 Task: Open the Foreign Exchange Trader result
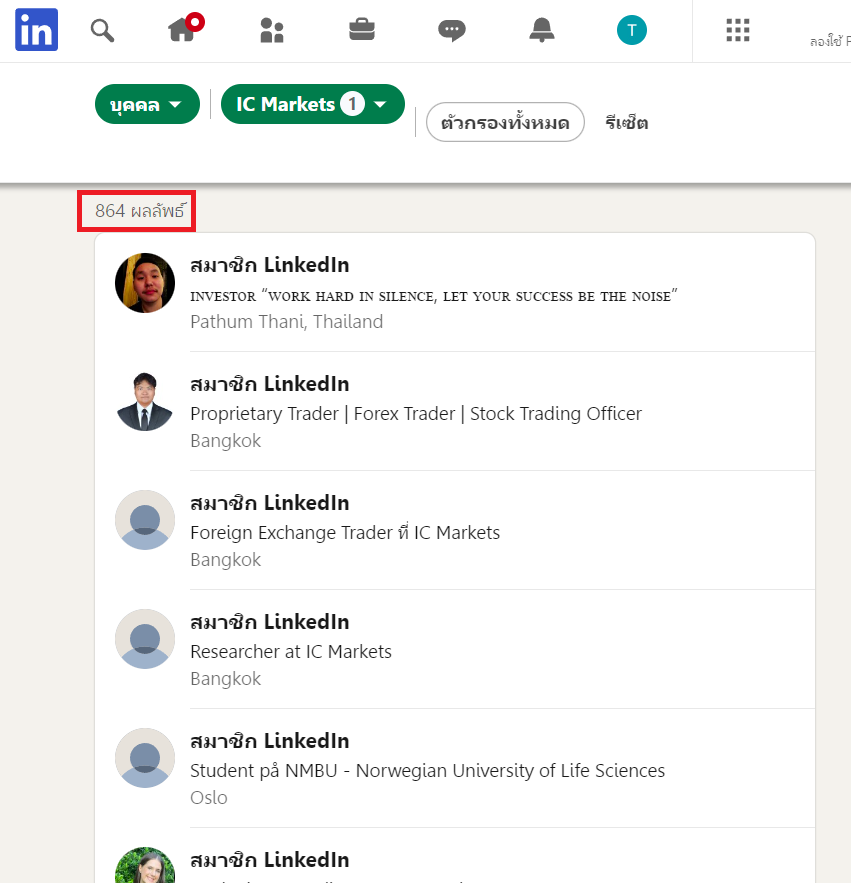[x=269, y=503]
